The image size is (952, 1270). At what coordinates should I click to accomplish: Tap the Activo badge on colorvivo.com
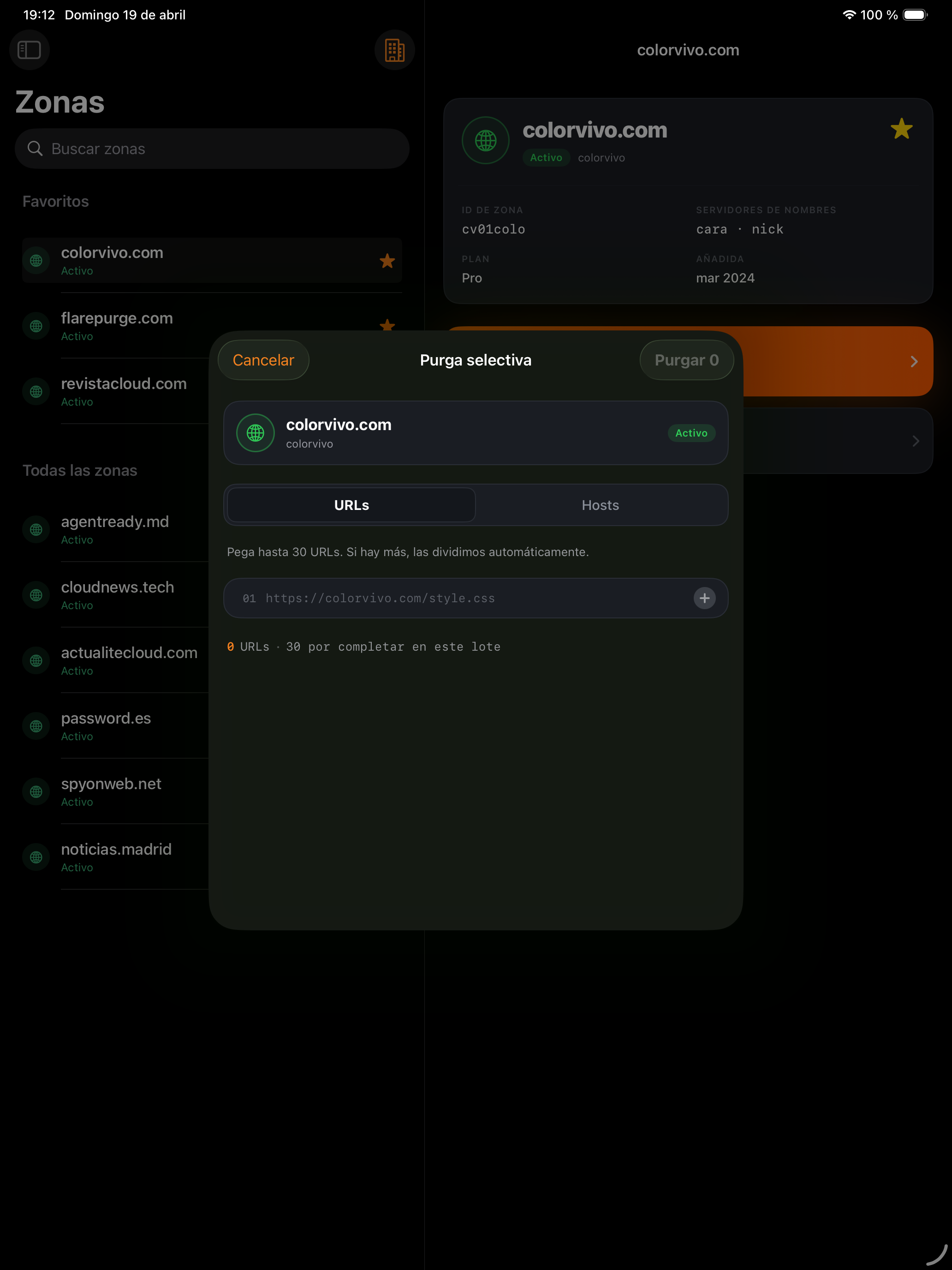click(691, 433)
